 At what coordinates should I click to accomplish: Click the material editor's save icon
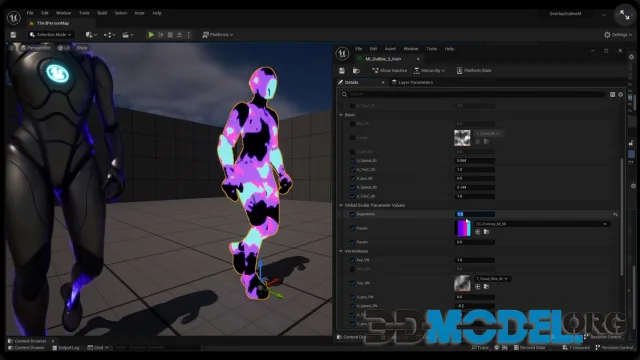pos(342,71)
